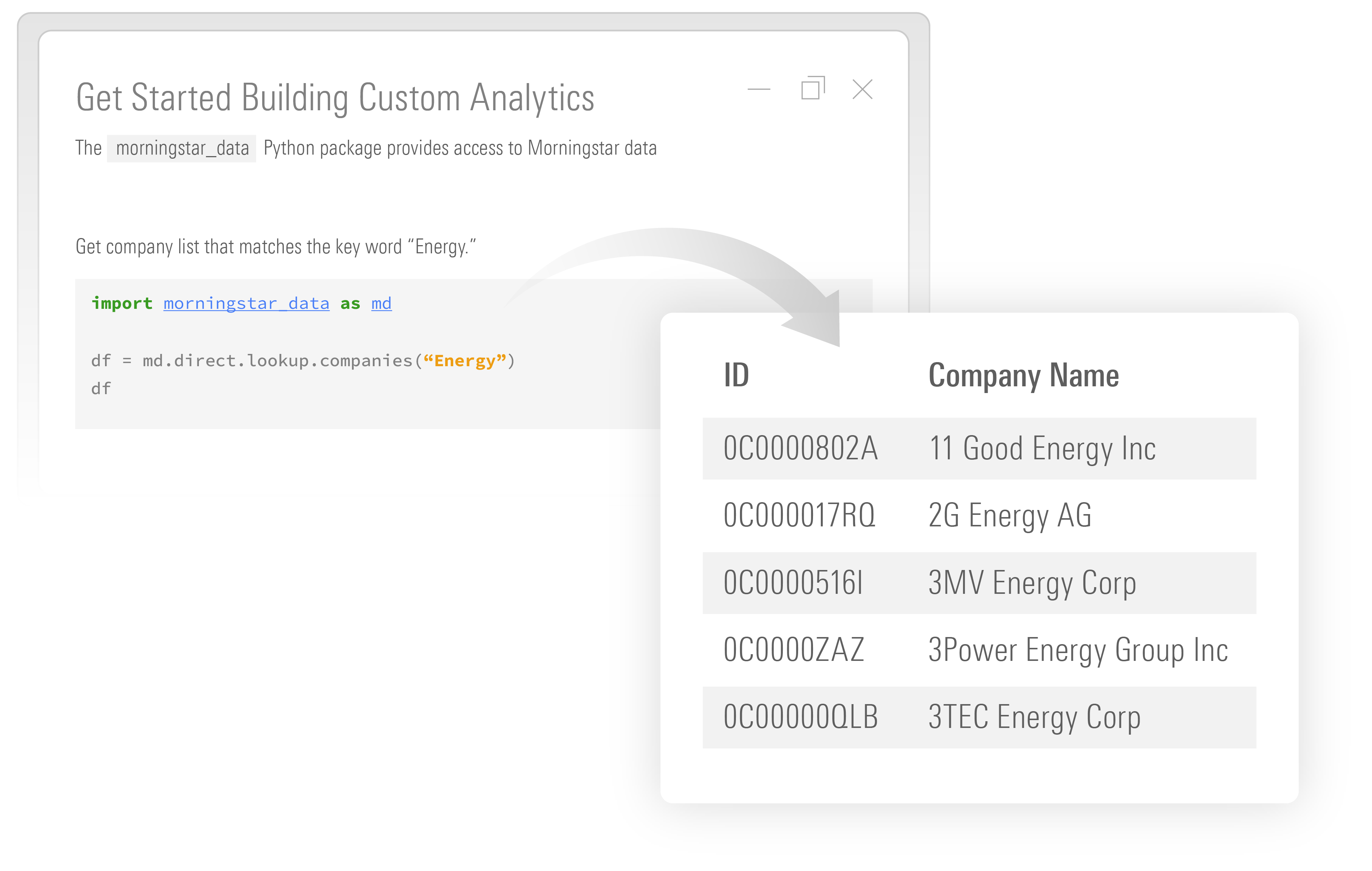
Task: Click the import keyword in the code
Action: click(x=122, y=303)
